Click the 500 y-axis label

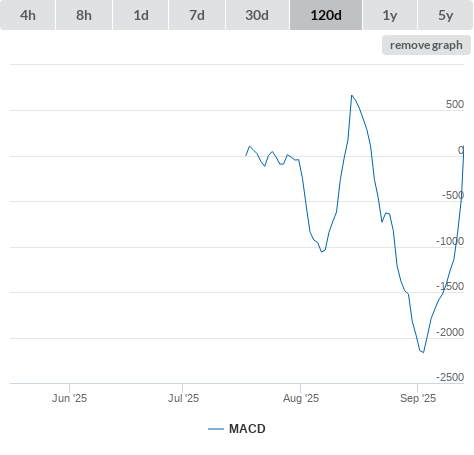455,104
